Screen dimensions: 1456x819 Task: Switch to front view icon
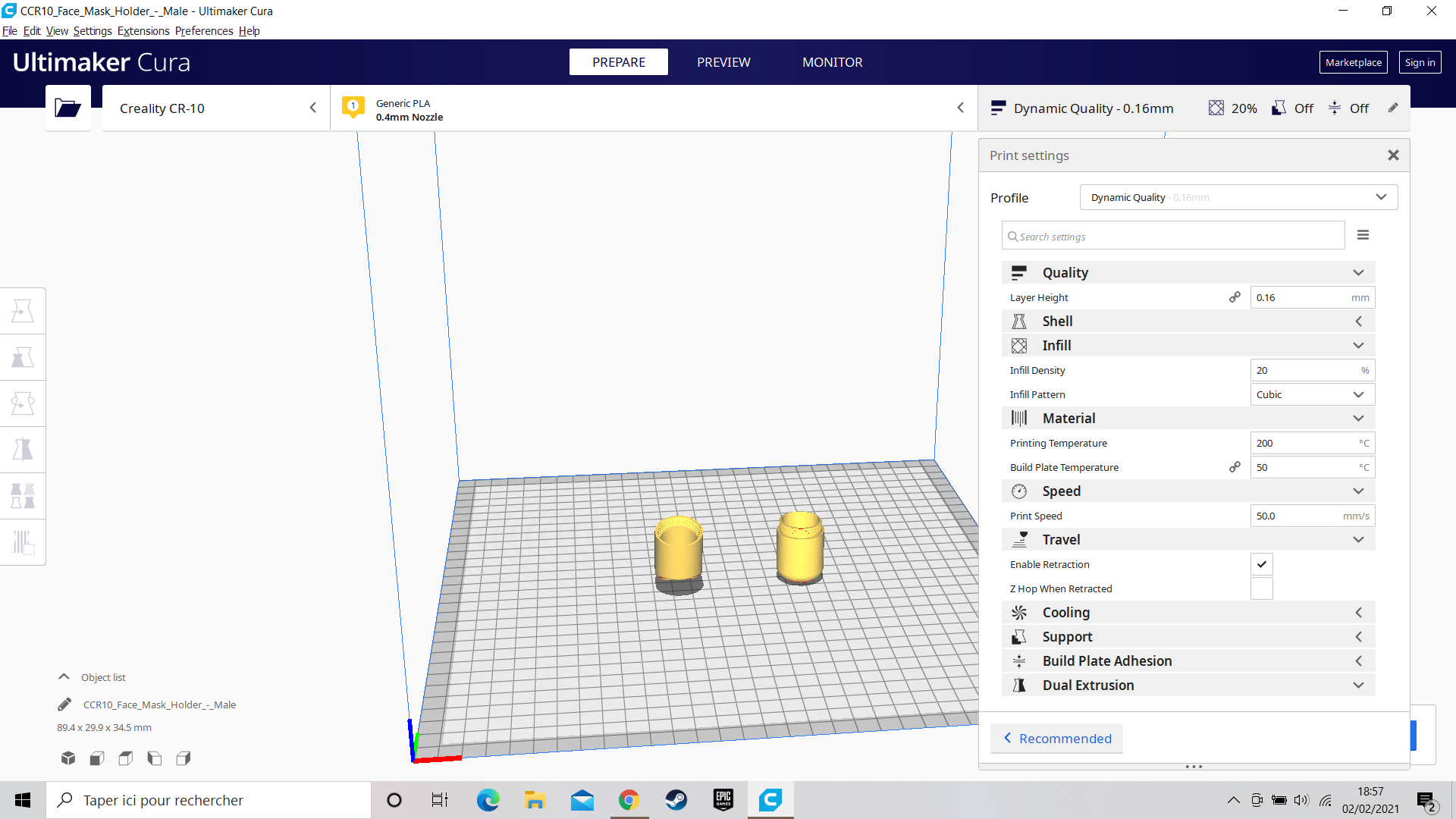tap(97, 758)
